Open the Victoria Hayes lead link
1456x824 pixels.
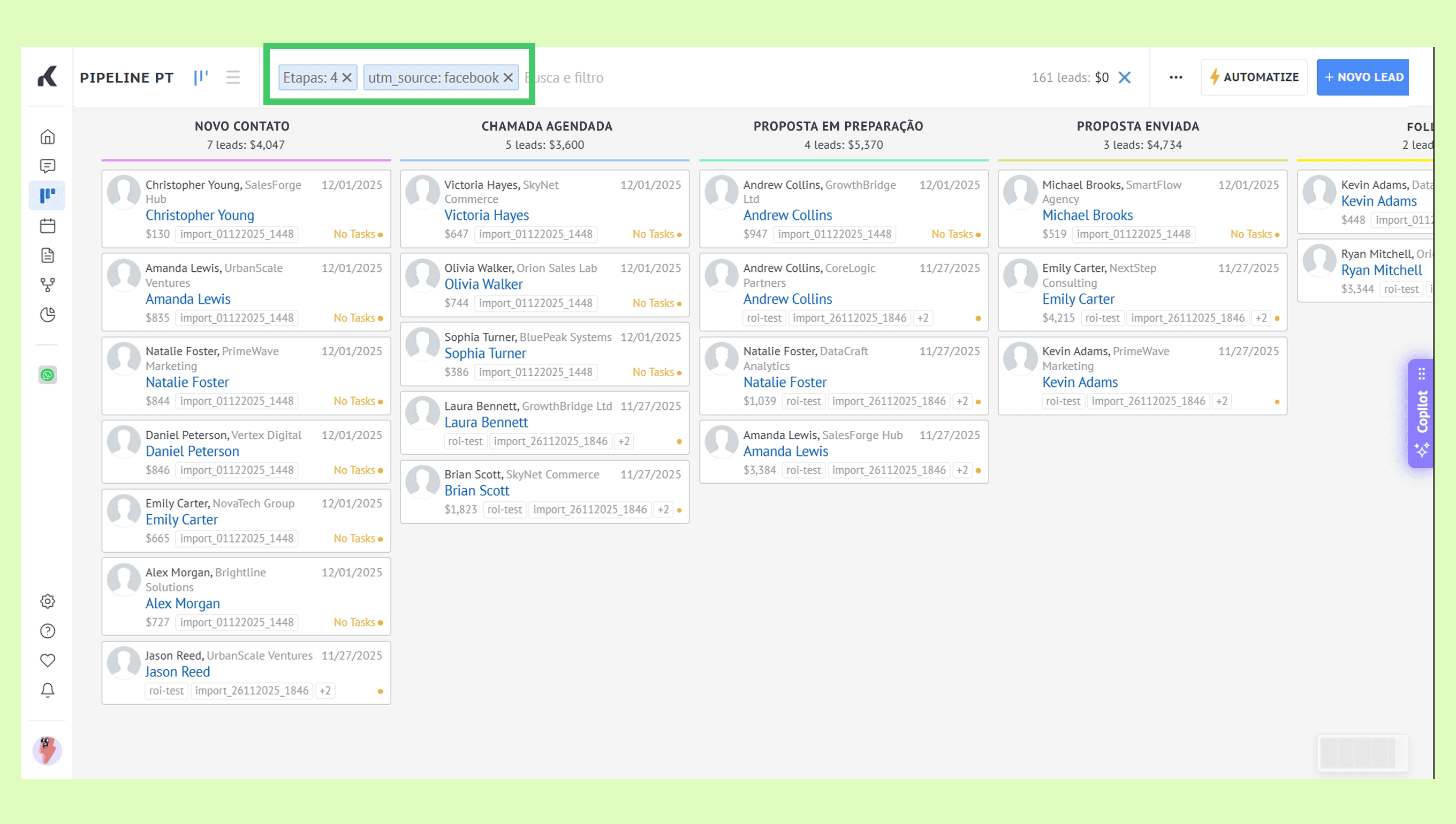coord(486,215)
